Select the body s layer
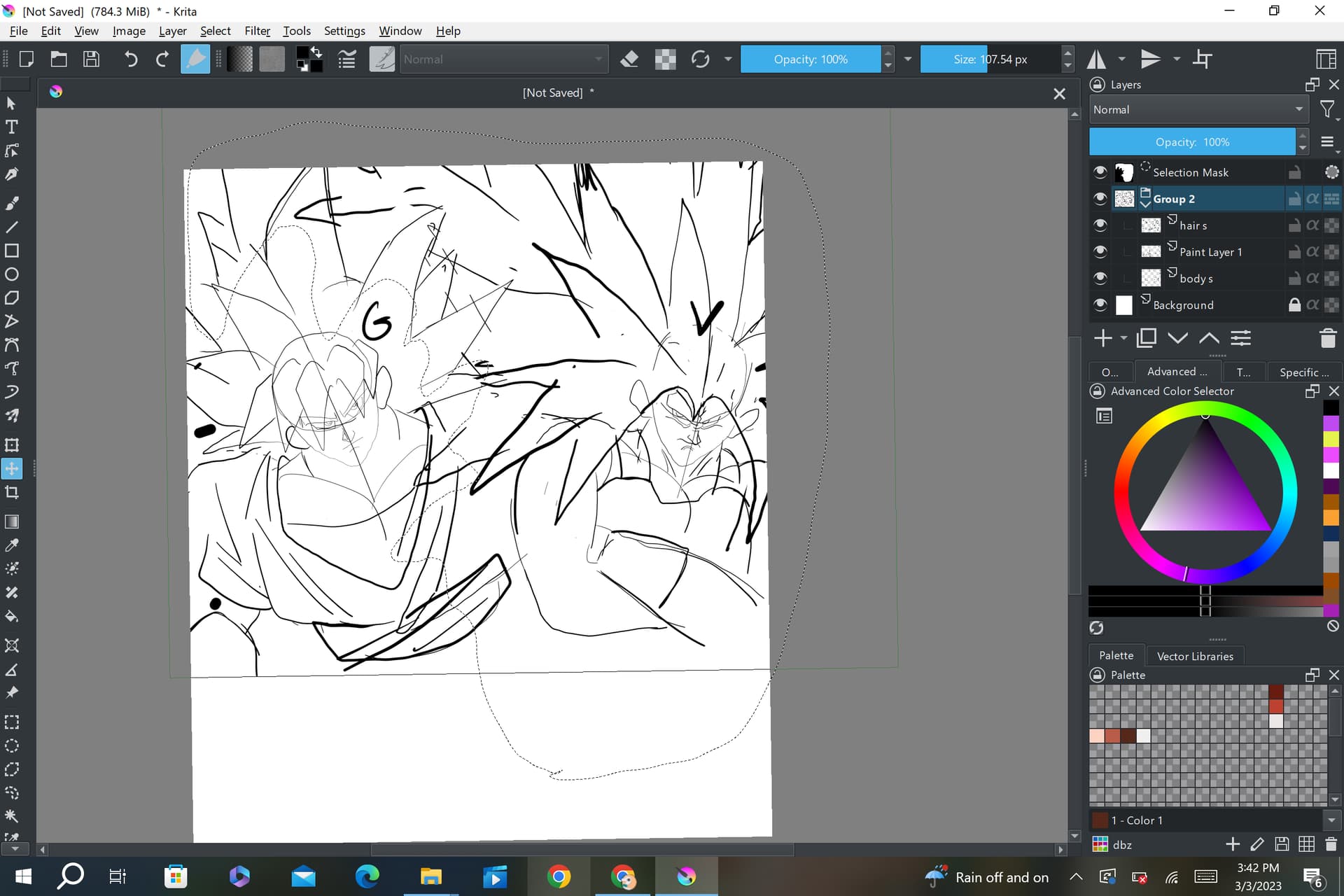 click(x=1196, y=279)
